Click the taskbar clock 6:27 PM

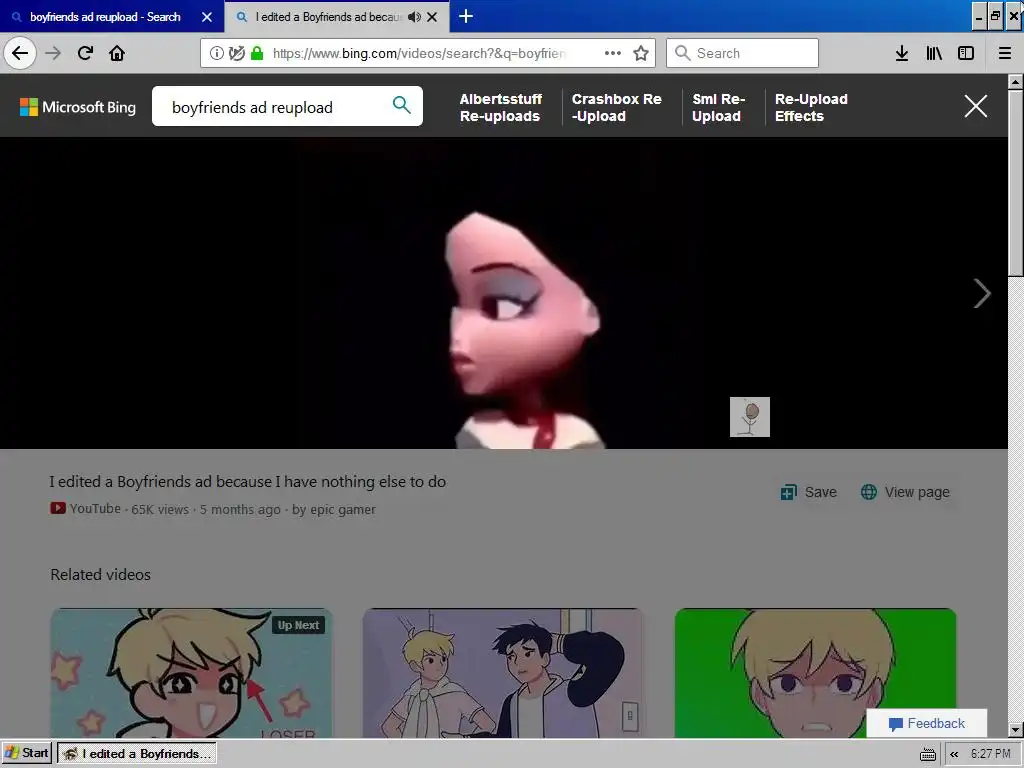991,754
